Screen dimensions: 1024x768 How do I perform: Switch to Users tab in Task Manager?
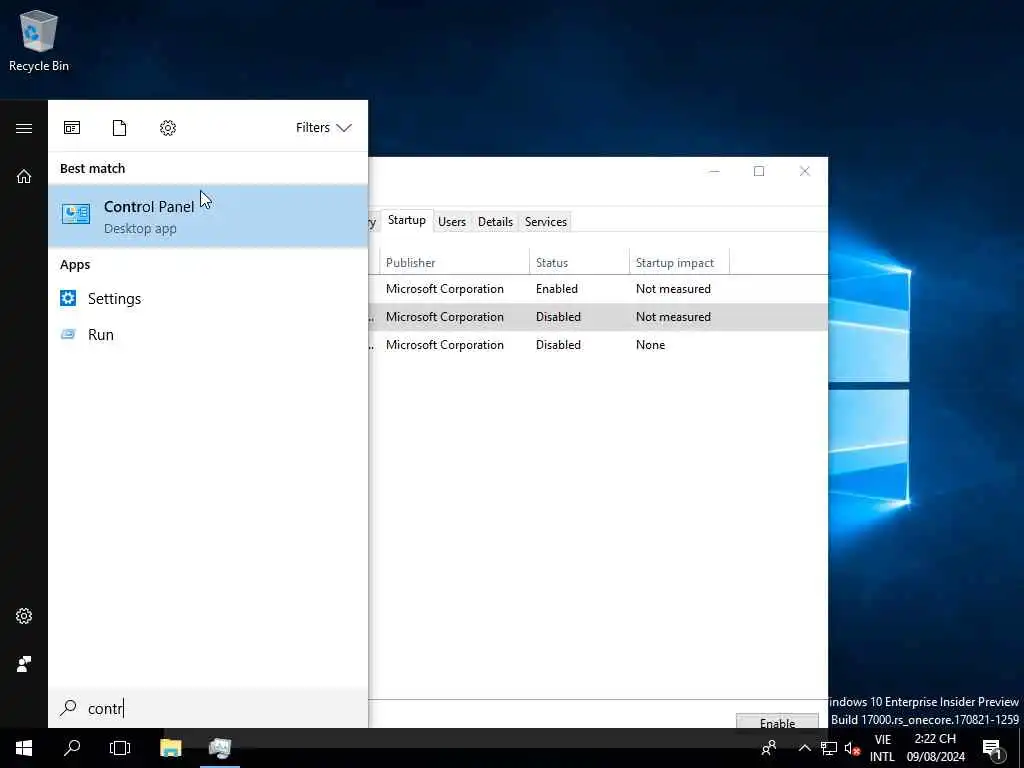click(452, 222)
